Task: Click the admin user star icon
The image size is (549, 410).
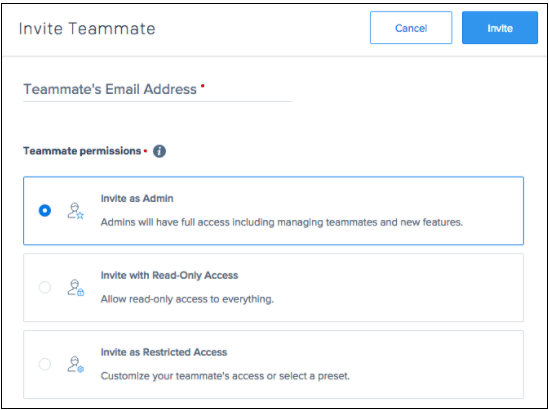Action: point(75,211)
